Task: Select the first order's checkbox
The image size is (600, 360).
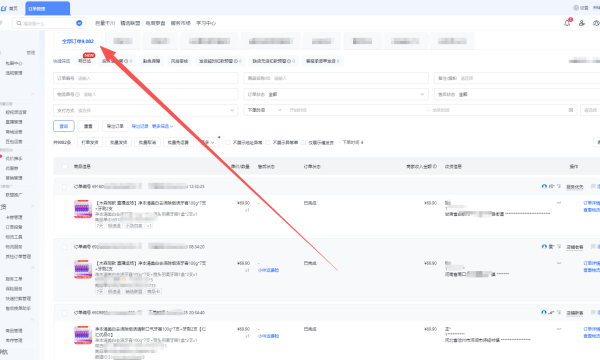Action: [65, 187]
